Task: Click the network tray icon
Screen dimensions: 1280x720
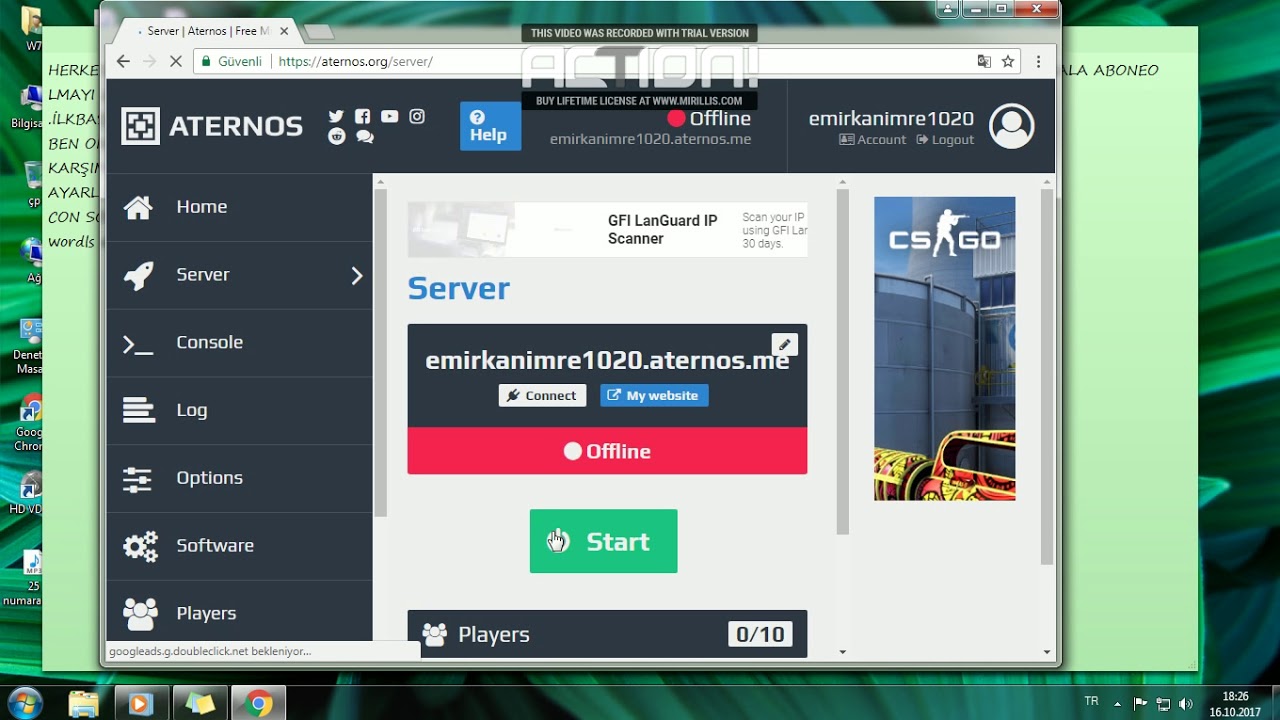Action: pyautogui.click(x=1163, y=703)
